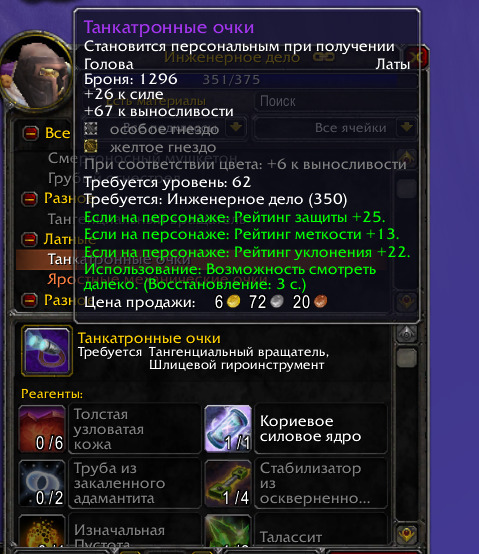
Task: Select the Стабилизатор из оскверненного reagent icon
Action: click(228, 483)
